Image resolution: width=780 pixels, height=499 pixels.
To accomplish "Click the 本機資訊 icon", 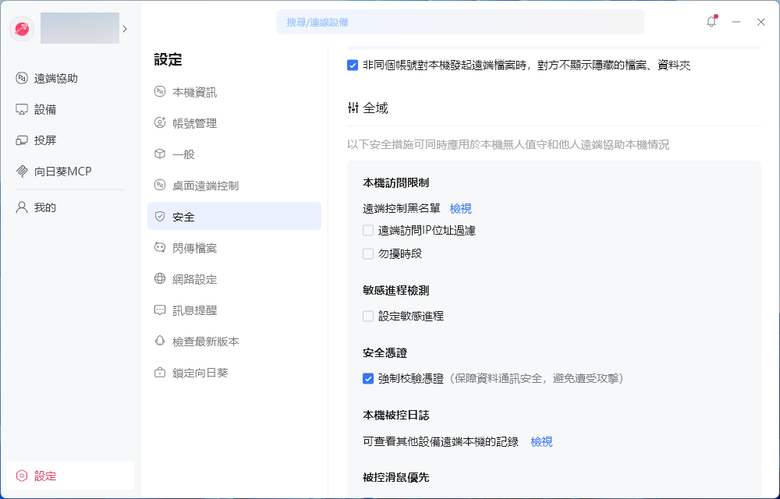I will point(160,92).
